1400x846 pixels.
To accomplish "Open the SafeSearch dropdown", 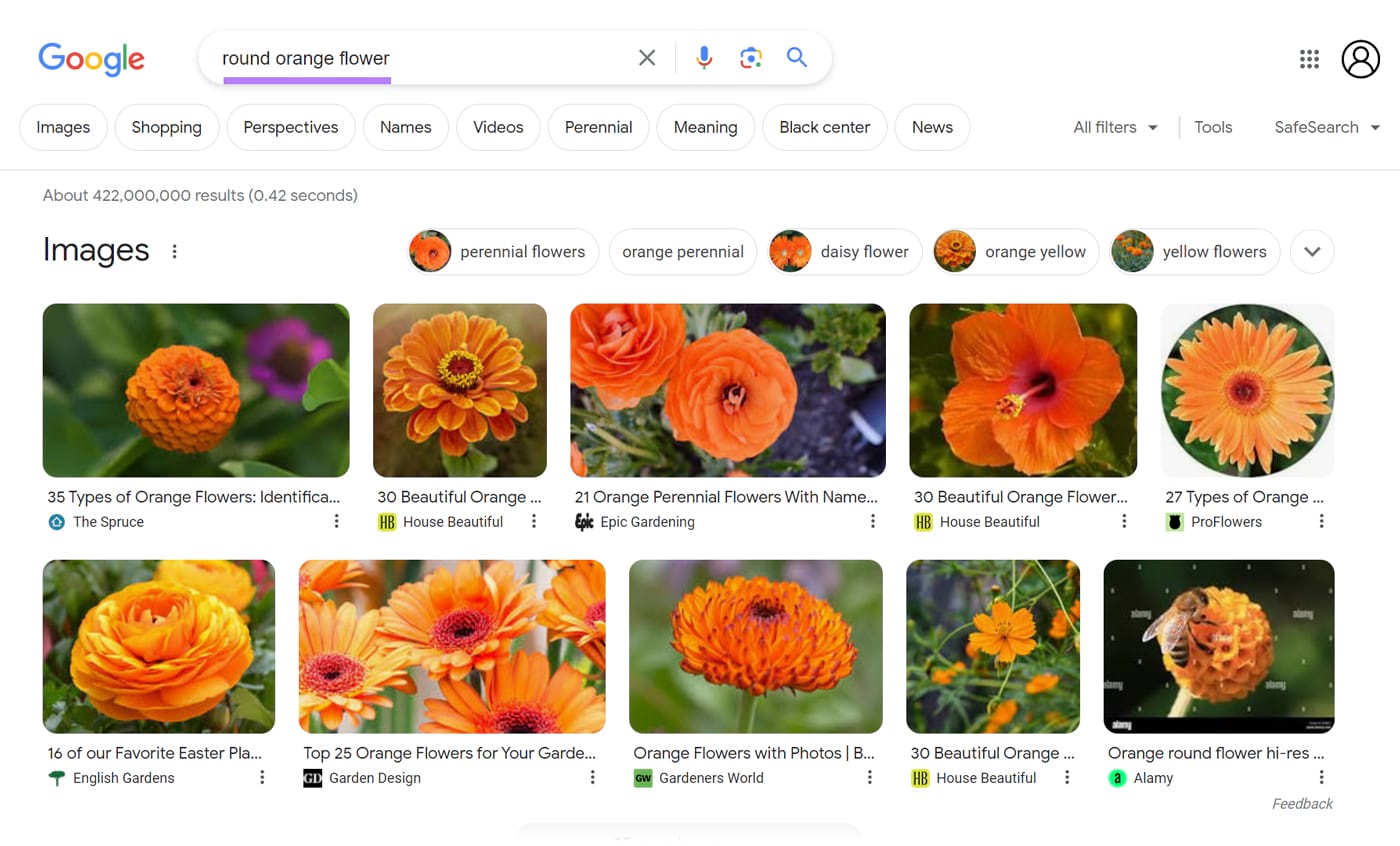I will (1325, 127).
